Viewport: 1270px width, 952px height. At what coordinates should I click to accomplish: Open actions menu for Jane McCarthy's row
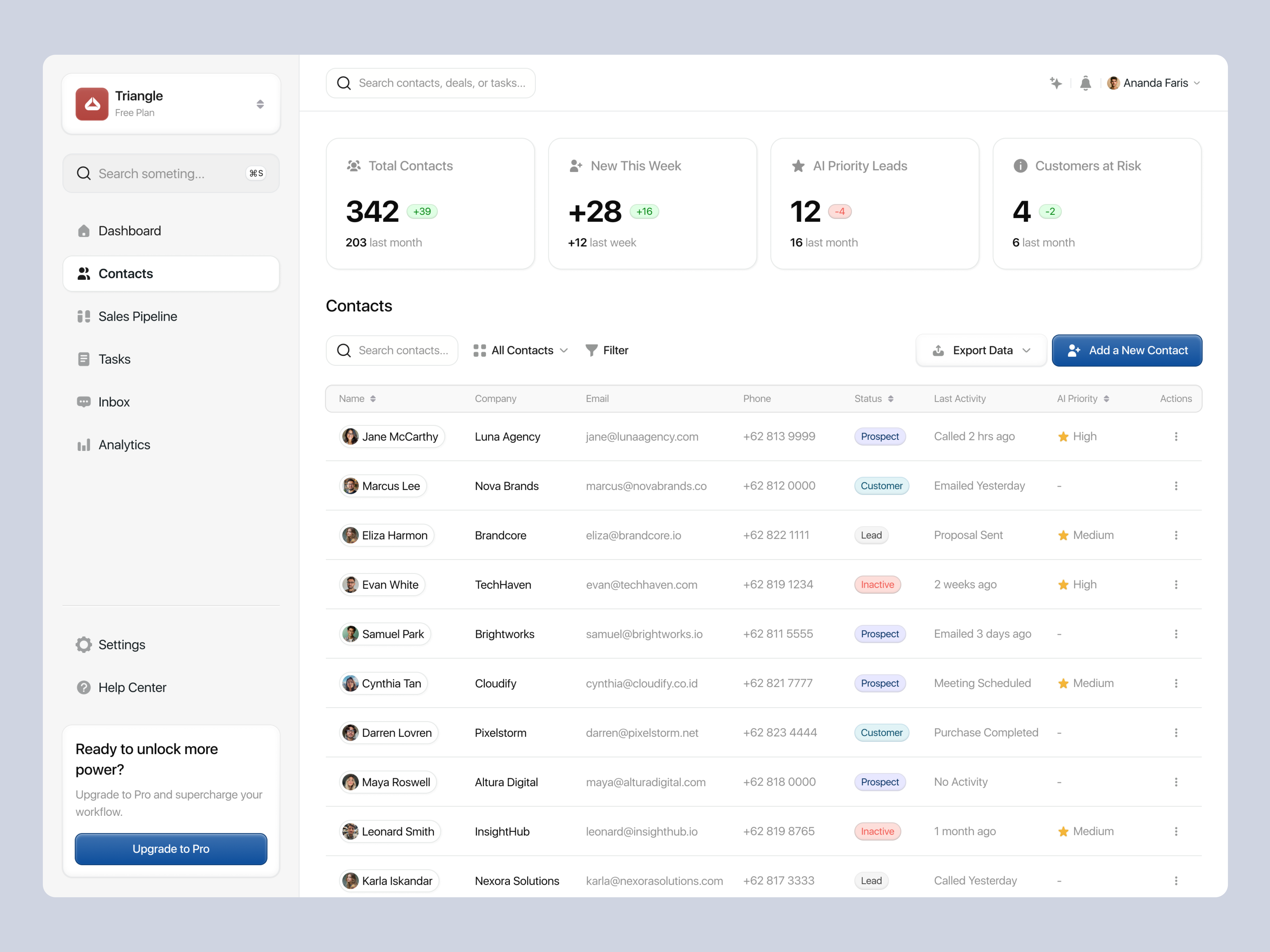click(x=1176, y=436)
